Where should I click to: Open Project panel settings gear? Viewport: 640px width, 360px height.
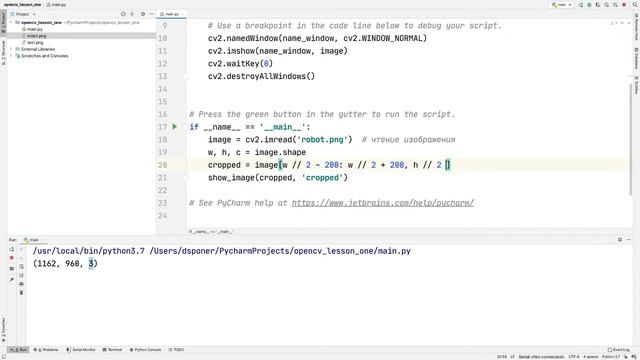(143, 14)
